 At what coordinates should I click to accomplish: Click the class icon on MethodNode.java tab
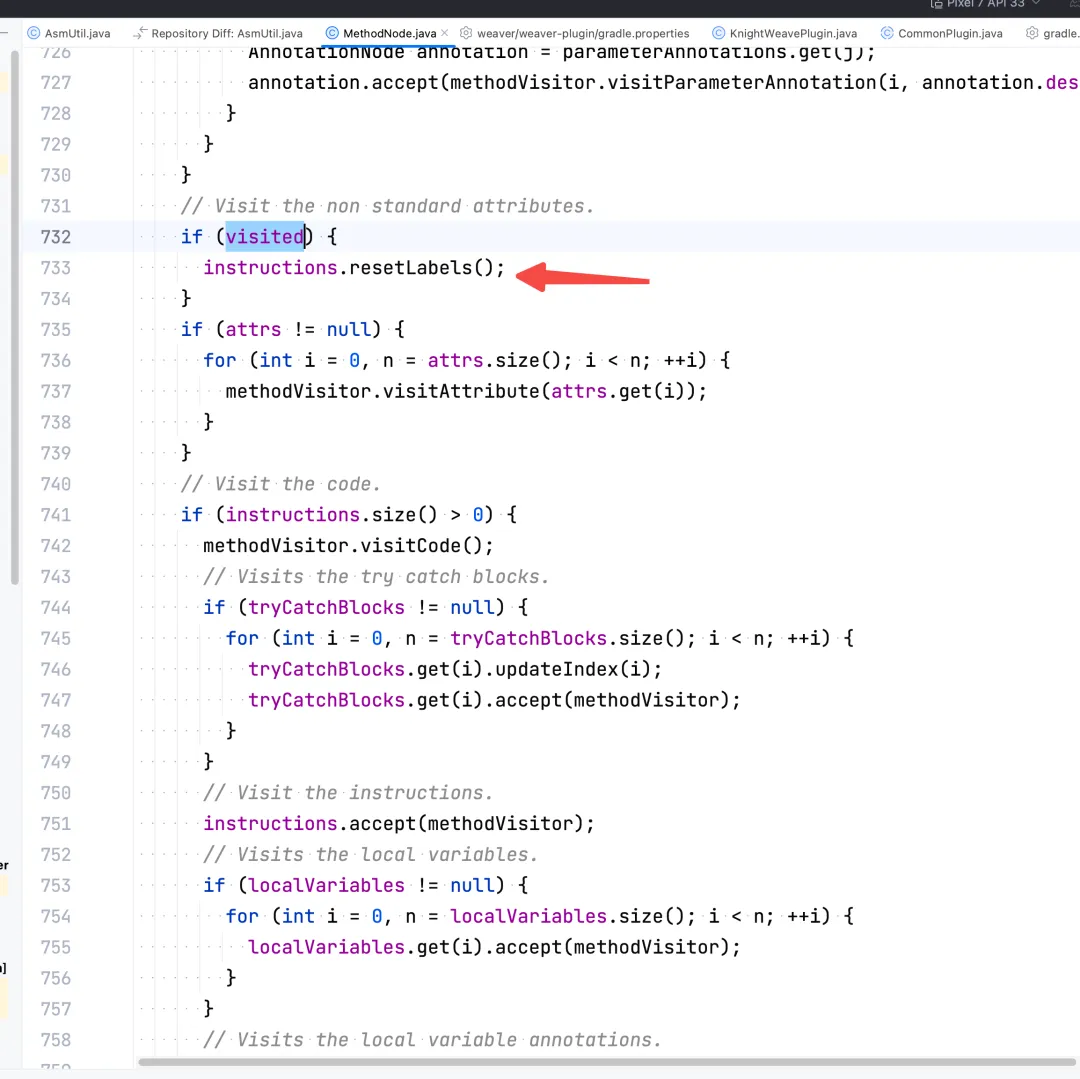coord(331,33)
